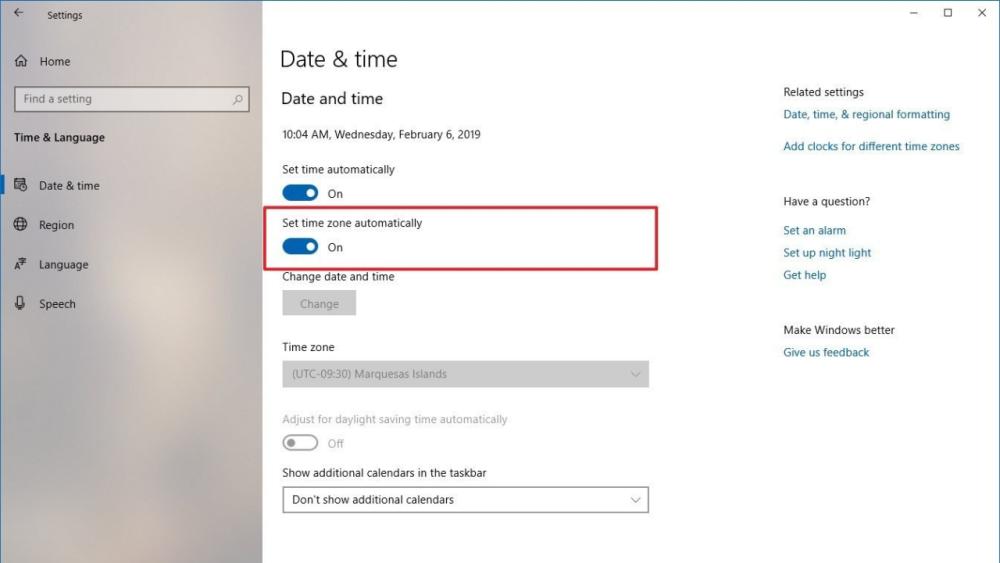Click the Date & time calendar icon
Image resolution: width=1000 pixels, height=563 pixels.
[20, 185]
